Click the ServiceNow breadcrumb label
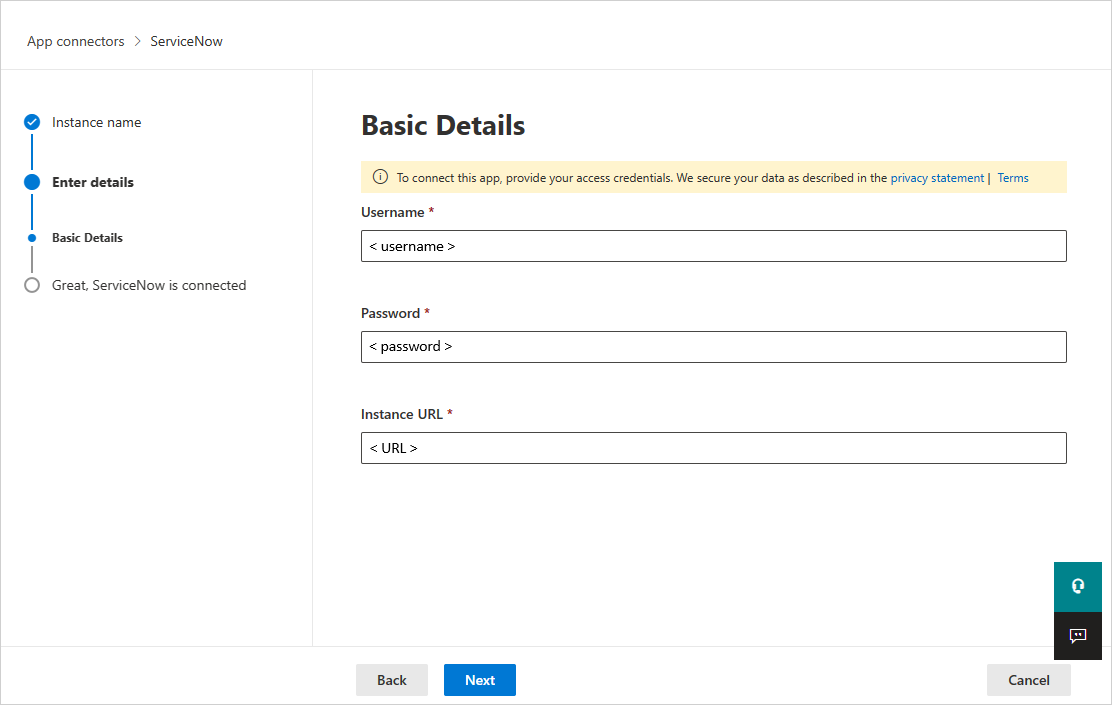The height and width of the screenshot is (705, 1112). coord(186,41)
